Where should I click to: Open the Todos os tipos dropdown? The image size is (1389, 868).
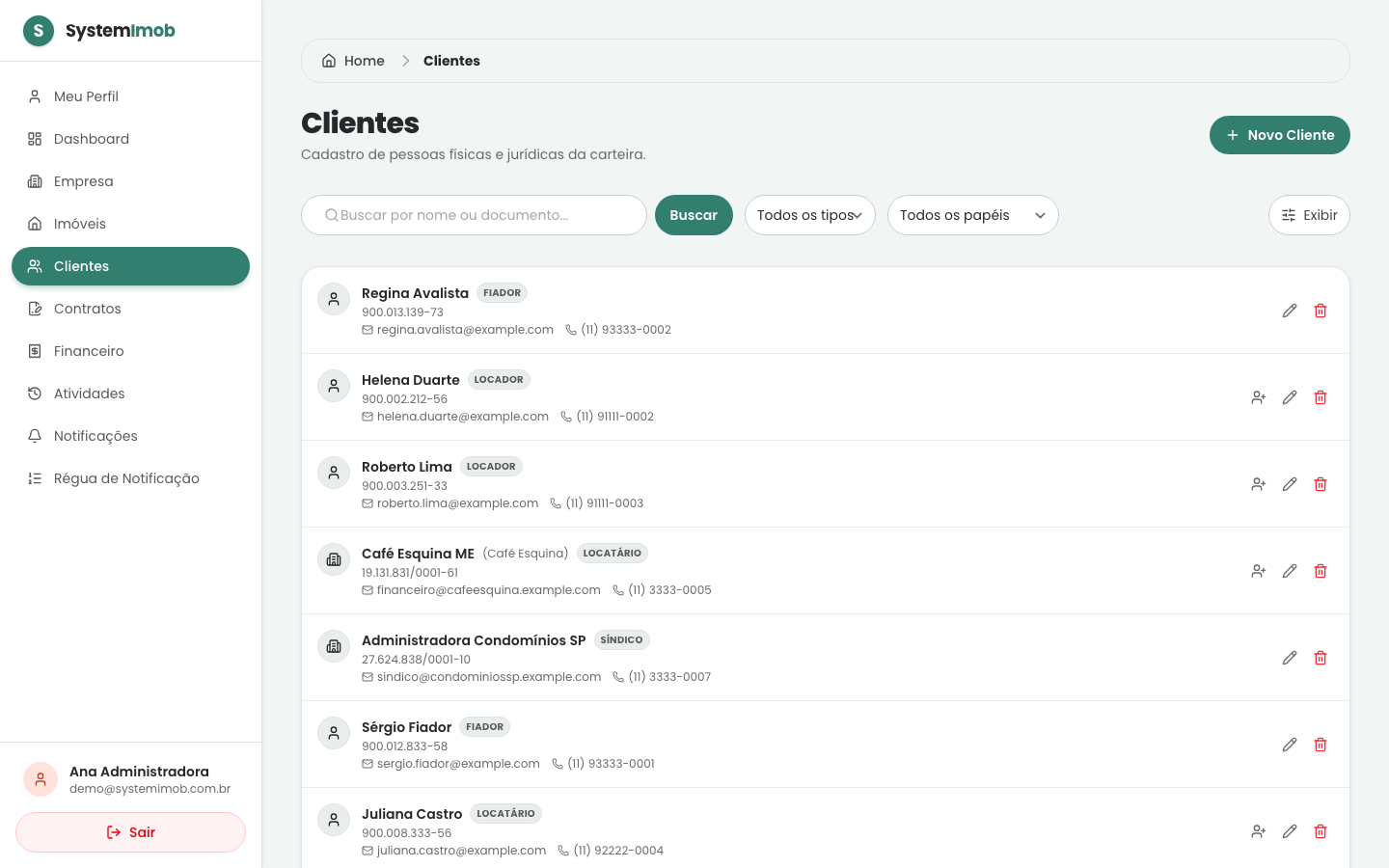[x=810, y=215]
